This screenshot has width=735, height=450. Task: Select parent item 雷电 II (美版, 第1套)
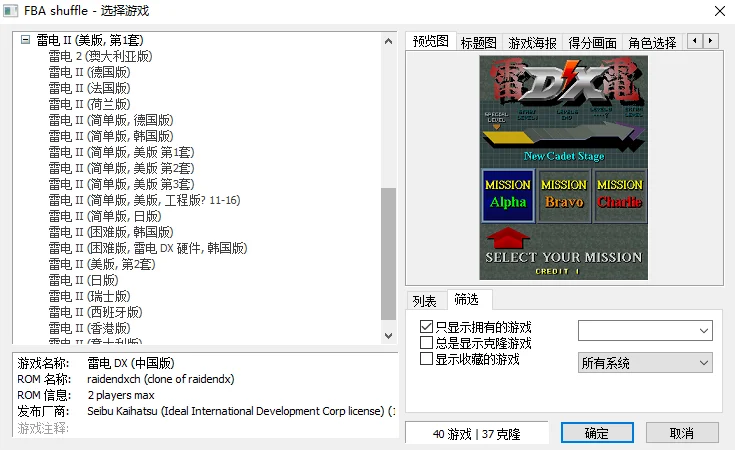pyautogui.click(x=90, y=40)
